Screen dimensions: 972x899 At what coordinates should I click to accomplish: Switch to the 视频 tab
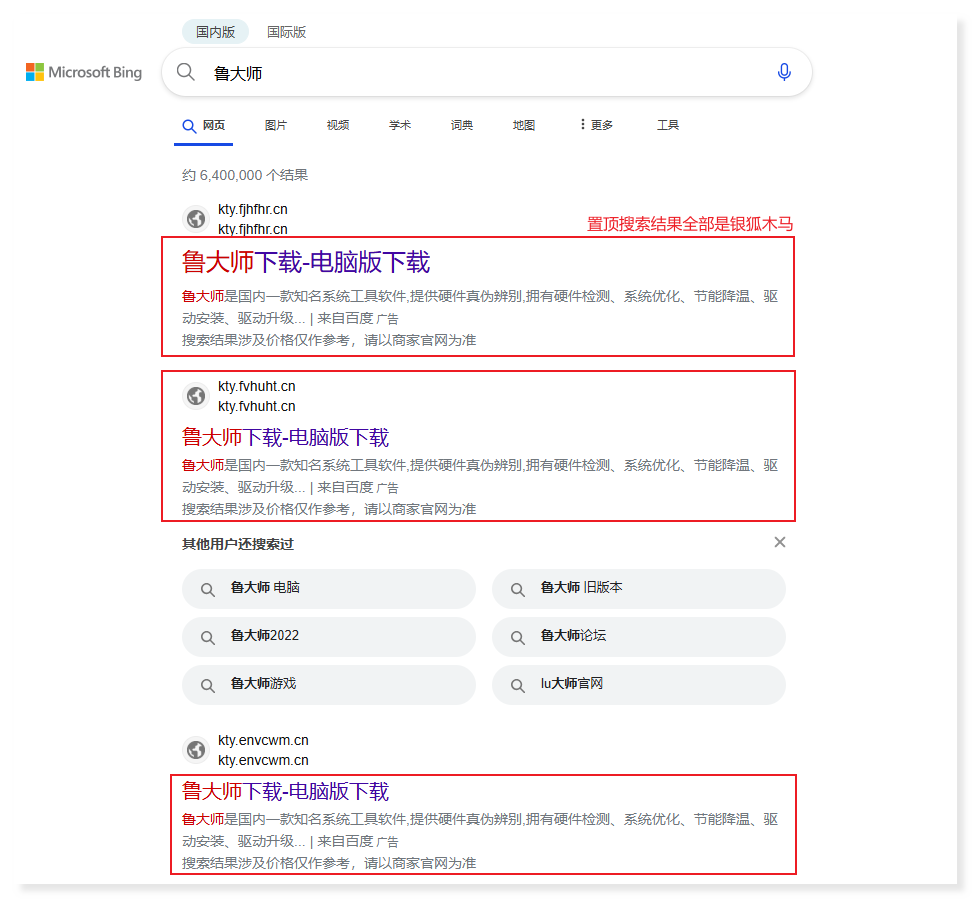click(337, 124)
